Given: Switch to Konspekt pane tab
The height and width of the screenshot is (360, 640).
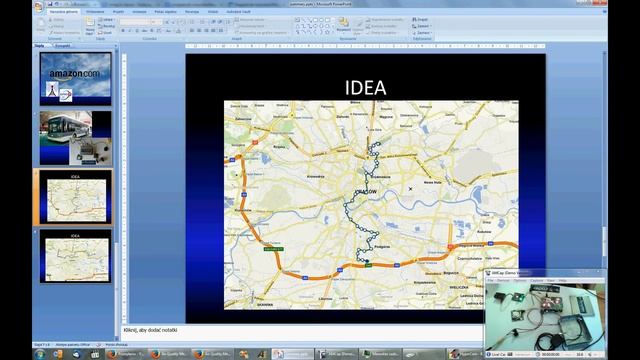Looking at the screenshot, I should click(63, 46).
